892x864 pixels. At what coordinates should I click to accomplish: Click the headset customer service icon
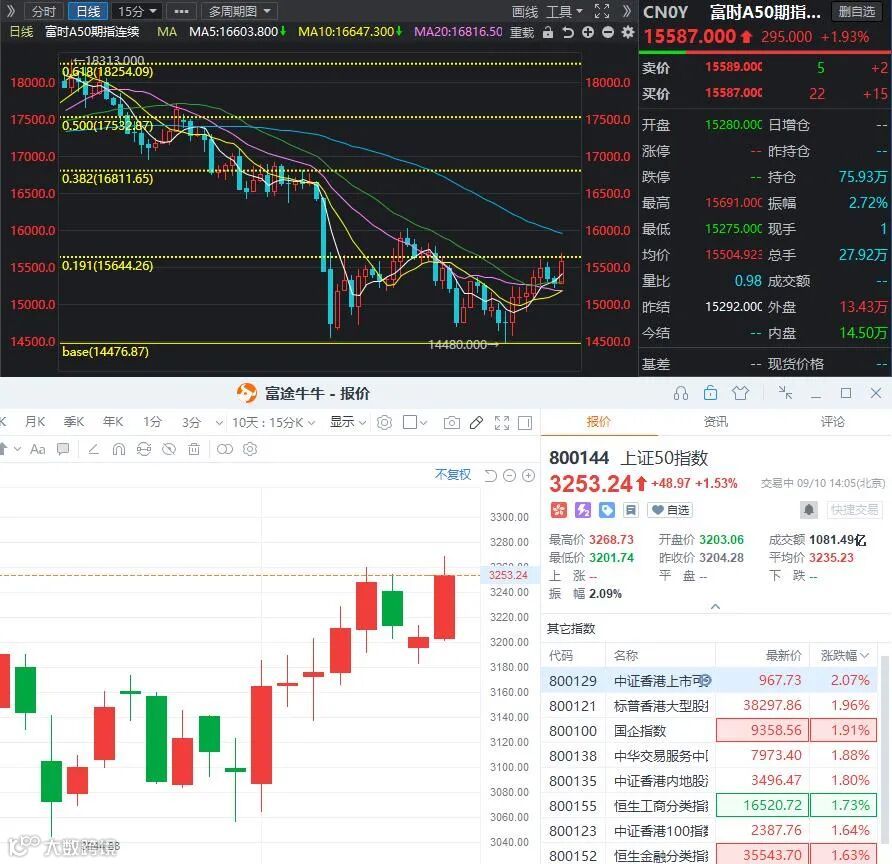pos(680,393)
